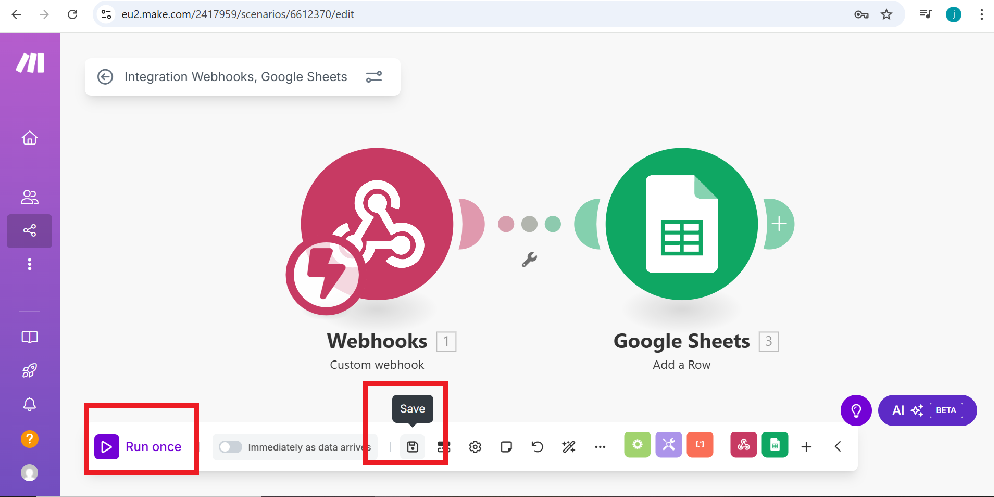Click the Google Sheets module label text
994x497 pixels.
[x=681, y=341]
